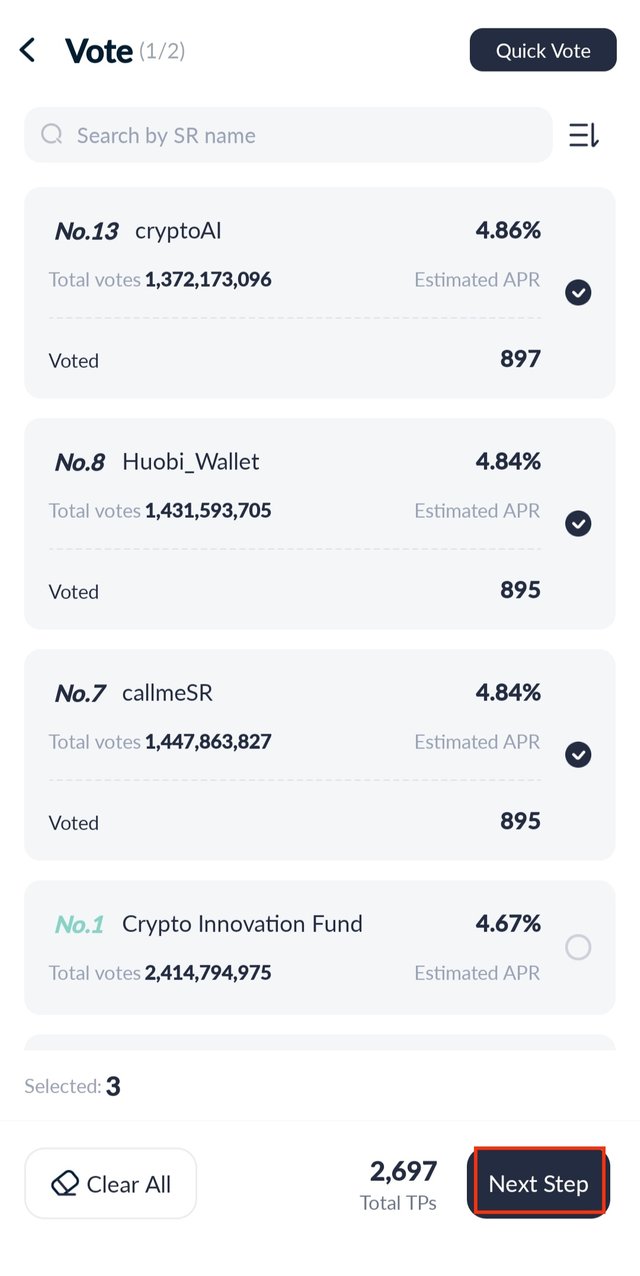Uncheck the callmeSR selection checkmark
The image size is (640, 1276).
(578, 754)
